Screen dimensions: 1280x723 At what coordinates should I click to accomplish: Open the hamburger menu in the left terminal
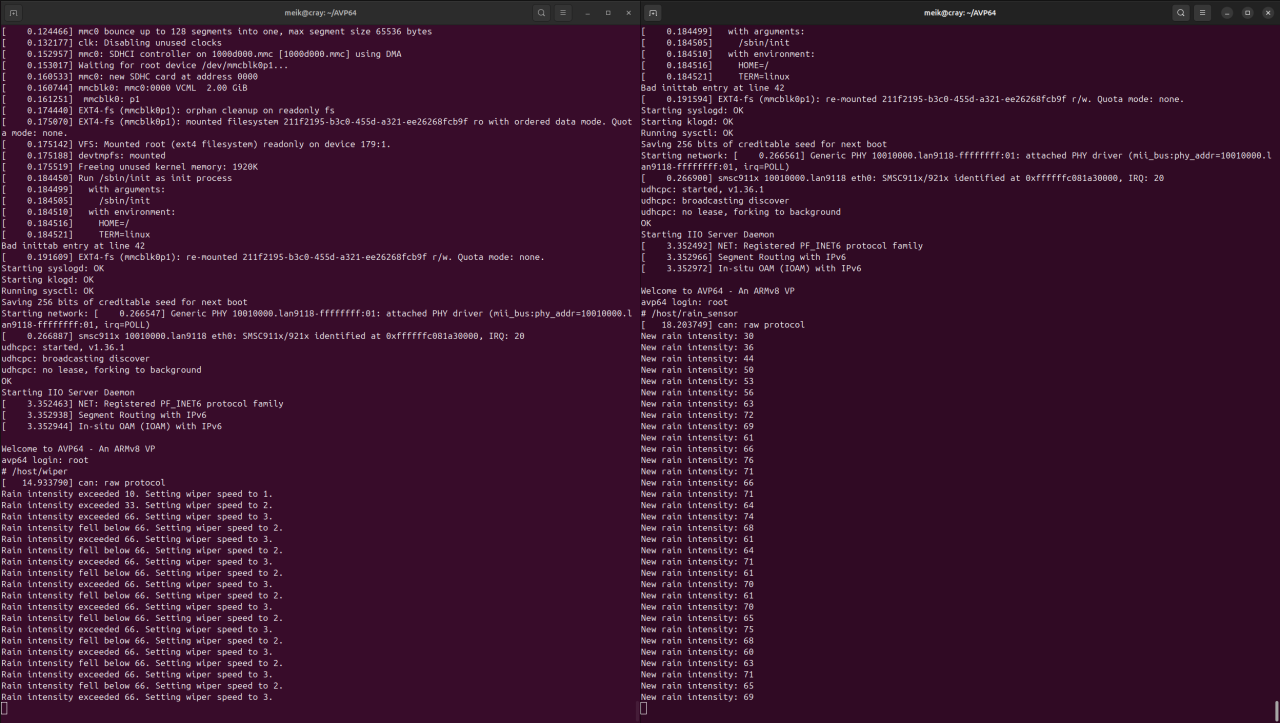pos(563,13)
